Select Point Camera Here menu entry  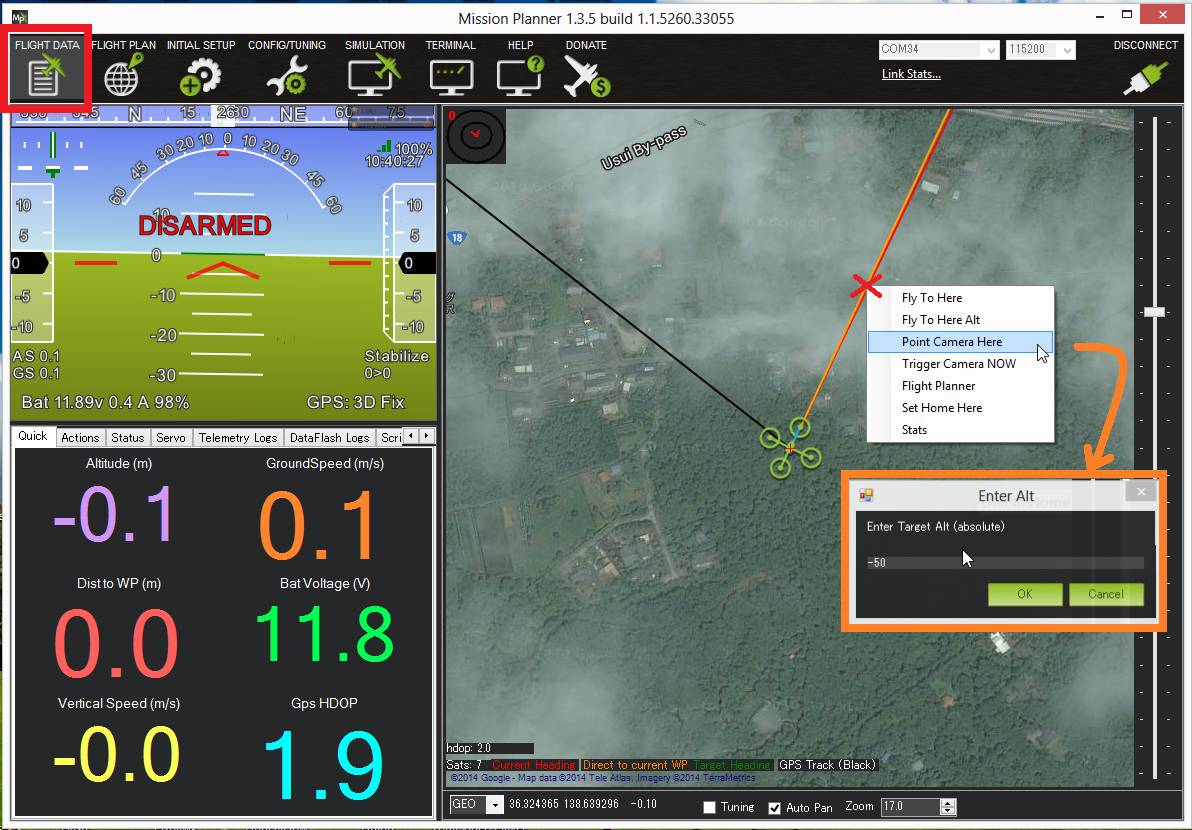[x=951, y=342]
